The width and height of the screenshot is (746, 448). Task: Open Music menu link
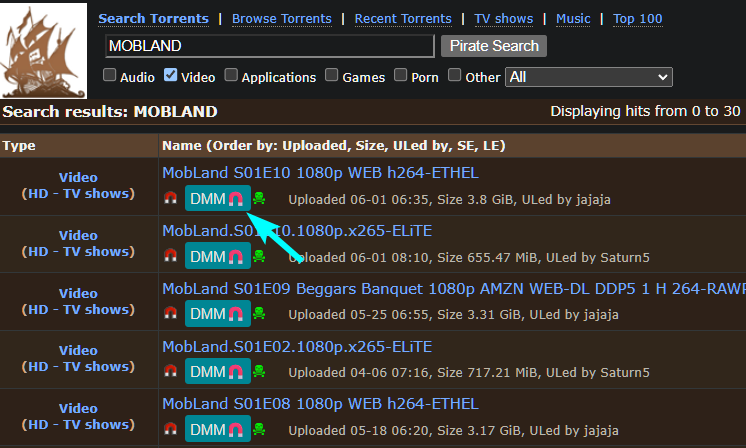pos(573,19)
